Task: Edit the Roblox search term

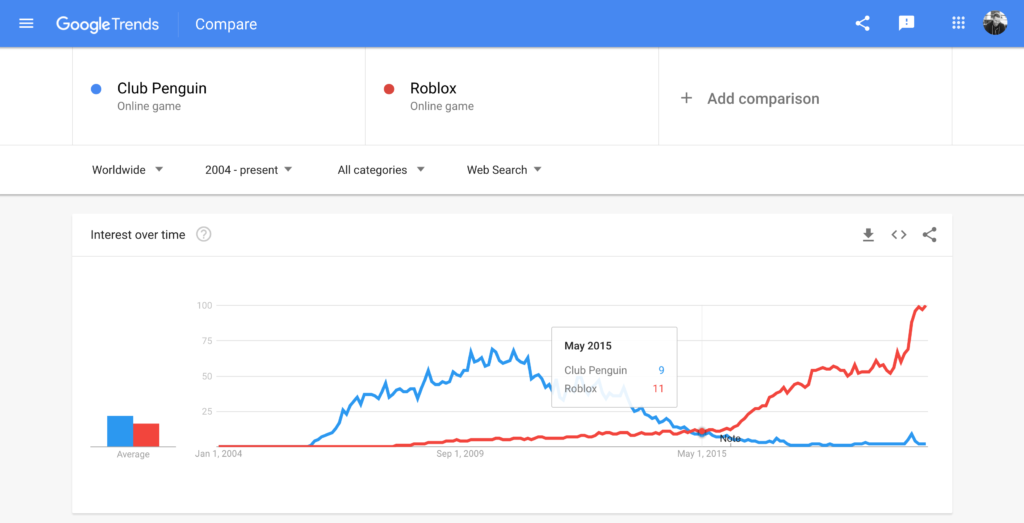Action: [433, 88]
